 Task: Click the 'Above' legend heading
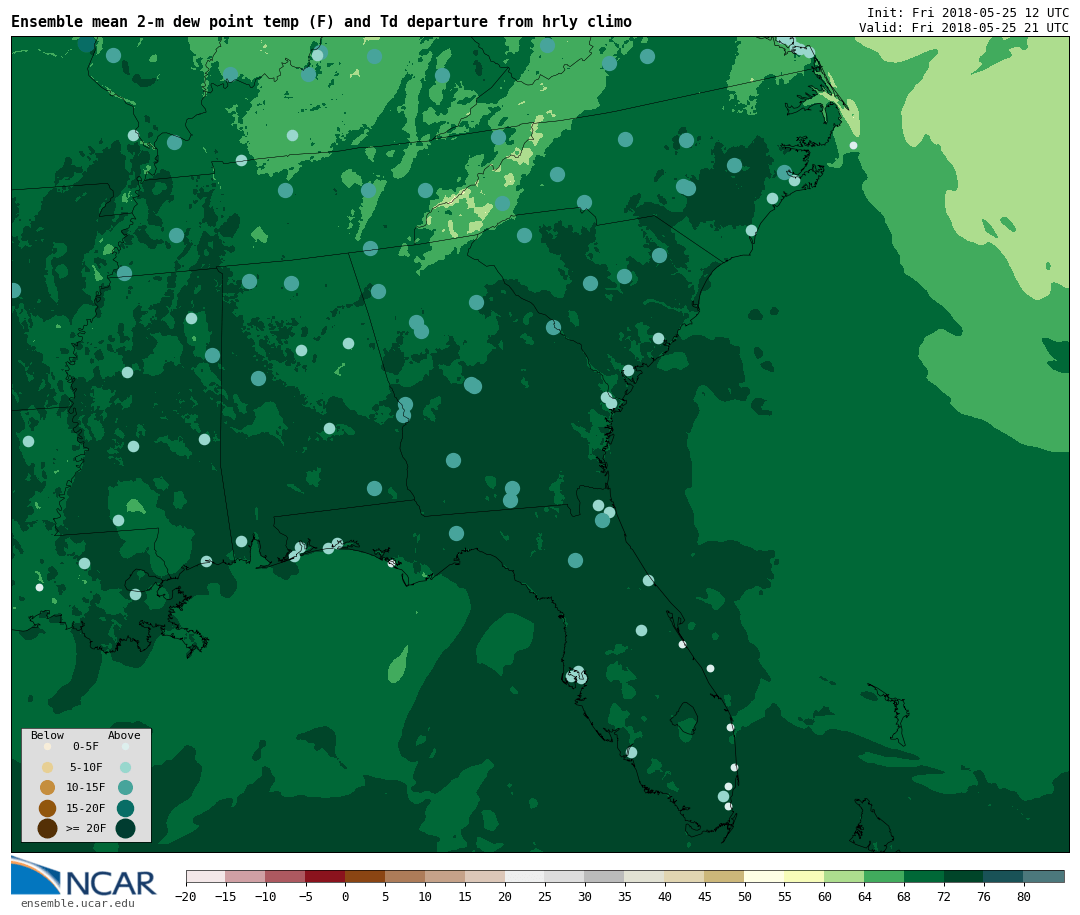click(124, 735)
